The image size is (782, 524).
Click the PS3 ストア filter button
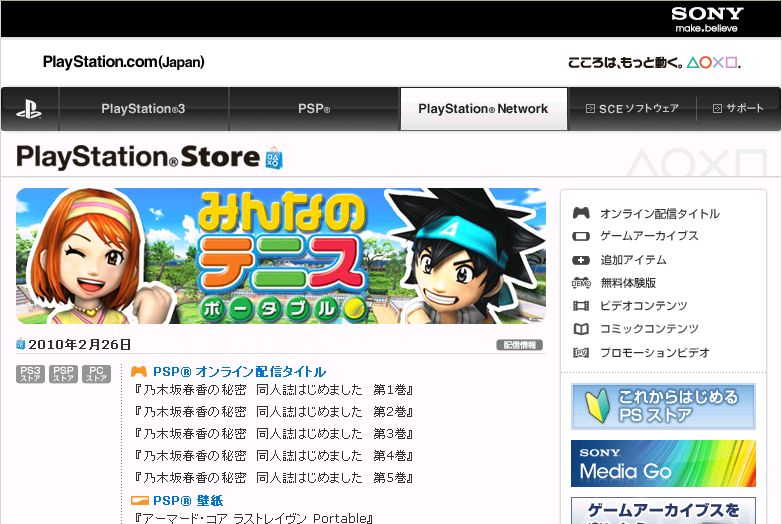coord(30,374)
